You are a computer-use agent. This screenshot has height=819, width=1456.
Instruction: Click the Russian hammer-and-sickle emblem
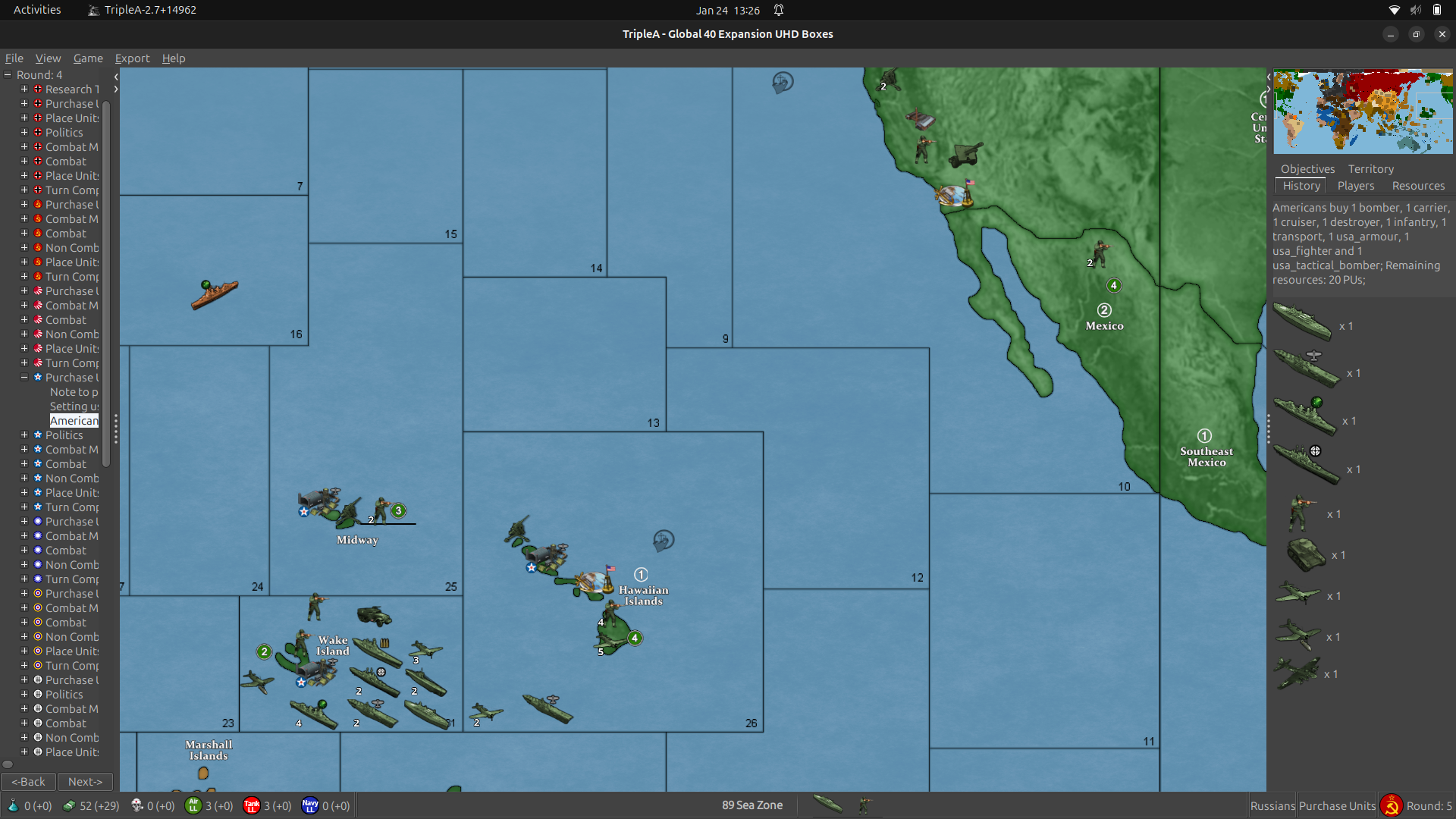1391,805
